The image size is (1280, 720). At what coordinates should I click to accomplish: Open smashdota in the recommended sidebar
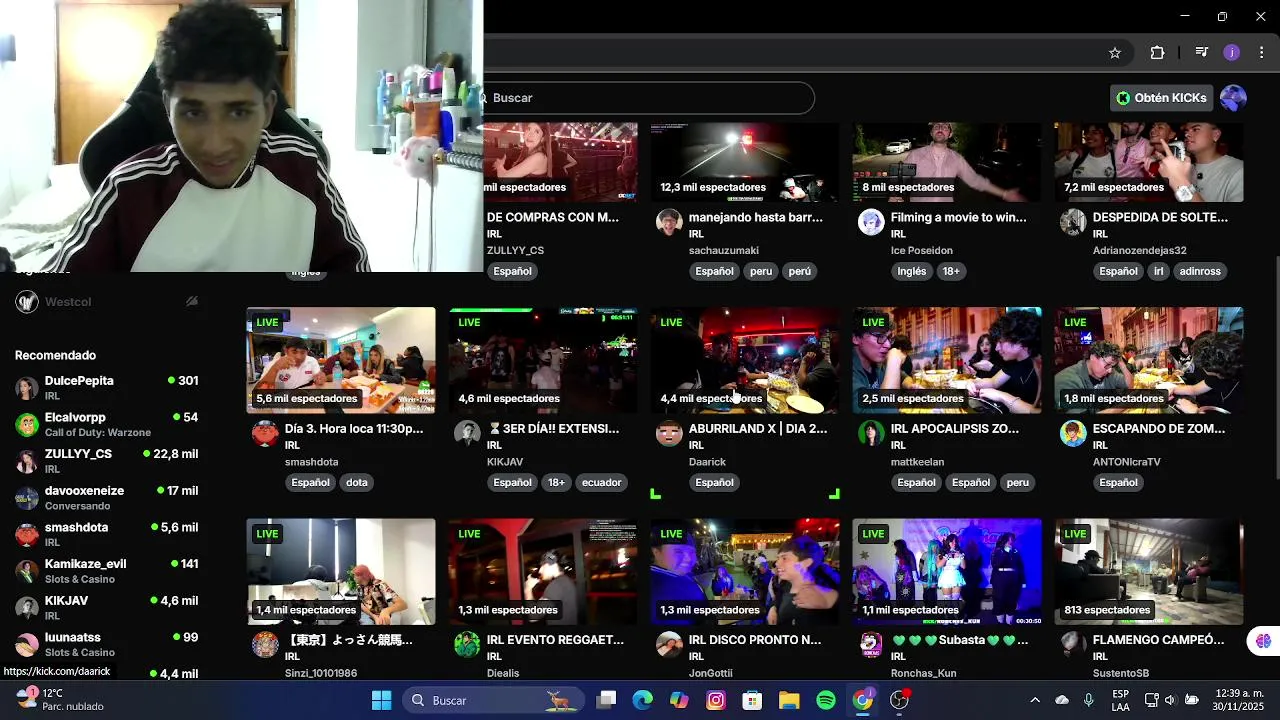click(107, 534)
